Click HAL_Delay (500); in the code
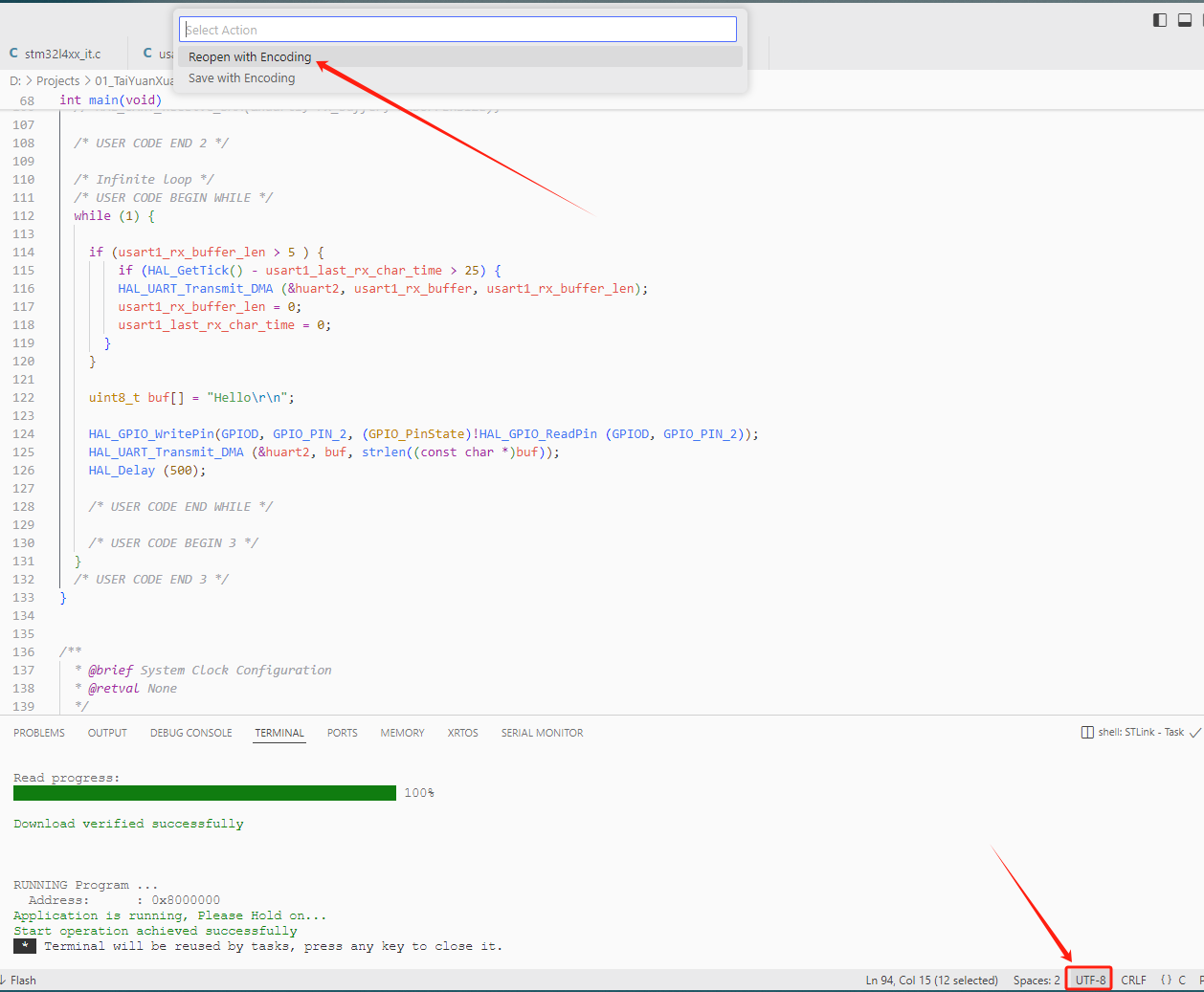1204x992 pixels. pos(147,471)
